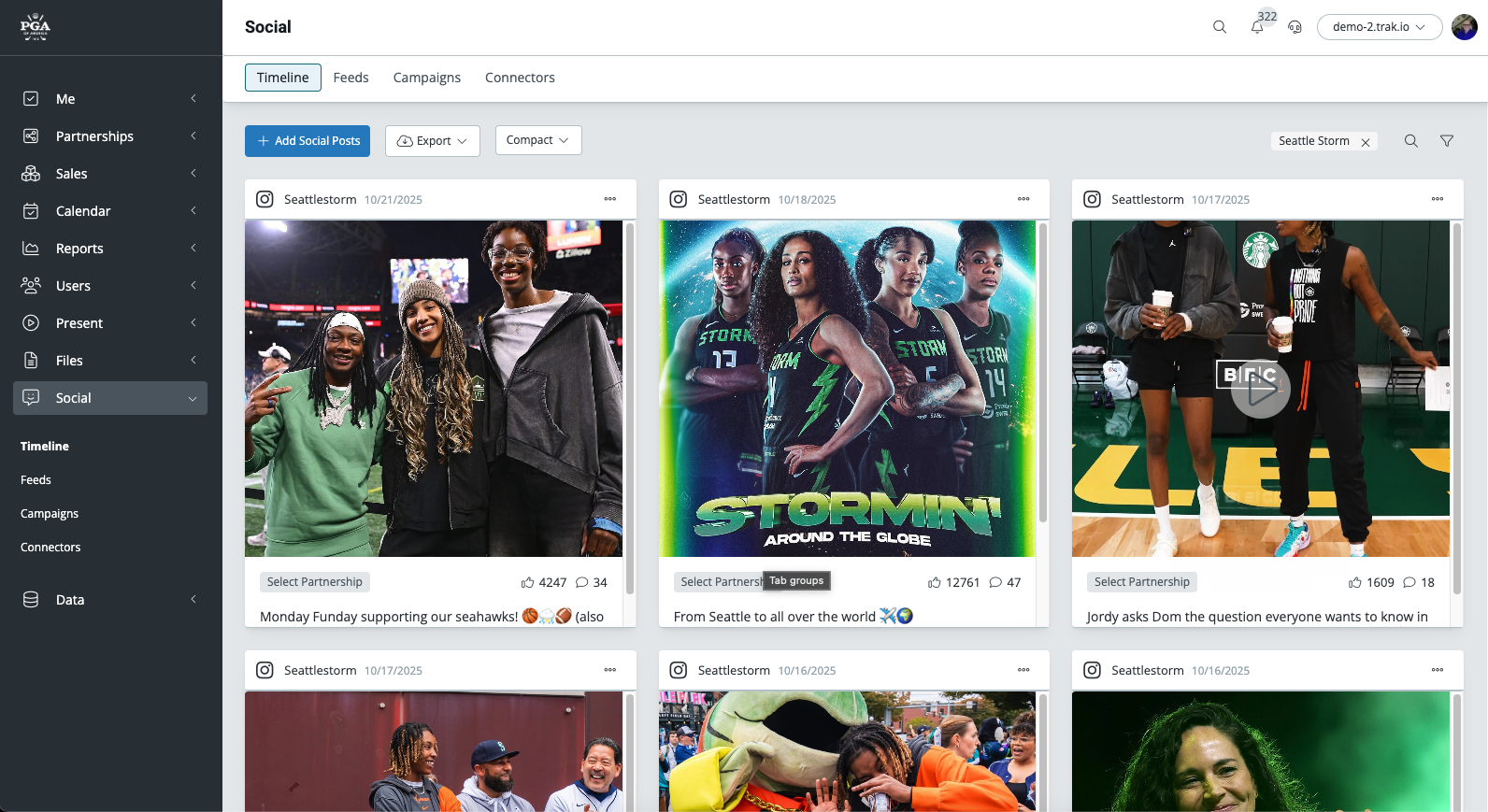1488x812 pixels.
Task: Switch to the Connectors tab
Action: 520,78
